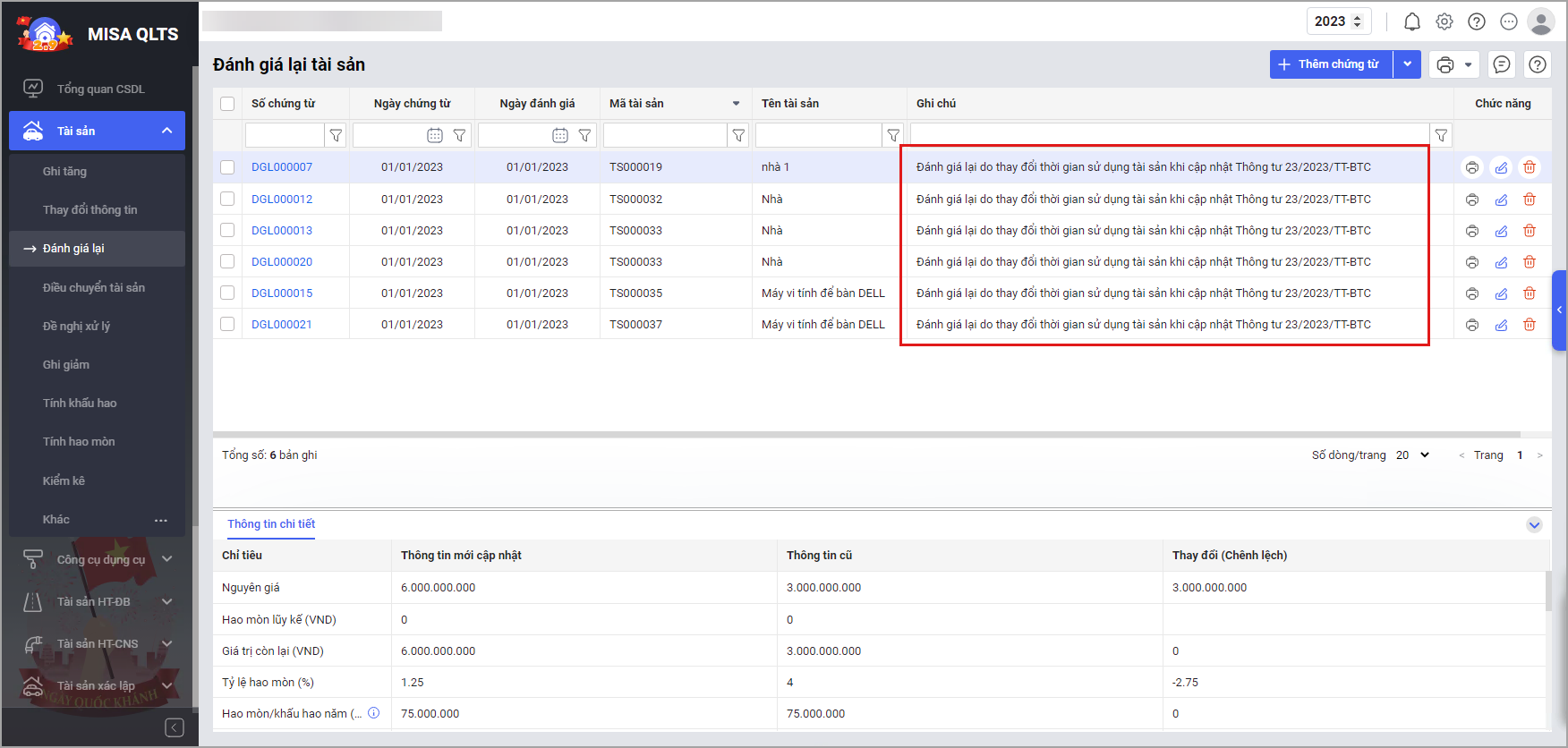Viewport: 1568px width, 748px height.
Task: Click the Số chứng từ filter input
Action: click(x=284, y=135)
